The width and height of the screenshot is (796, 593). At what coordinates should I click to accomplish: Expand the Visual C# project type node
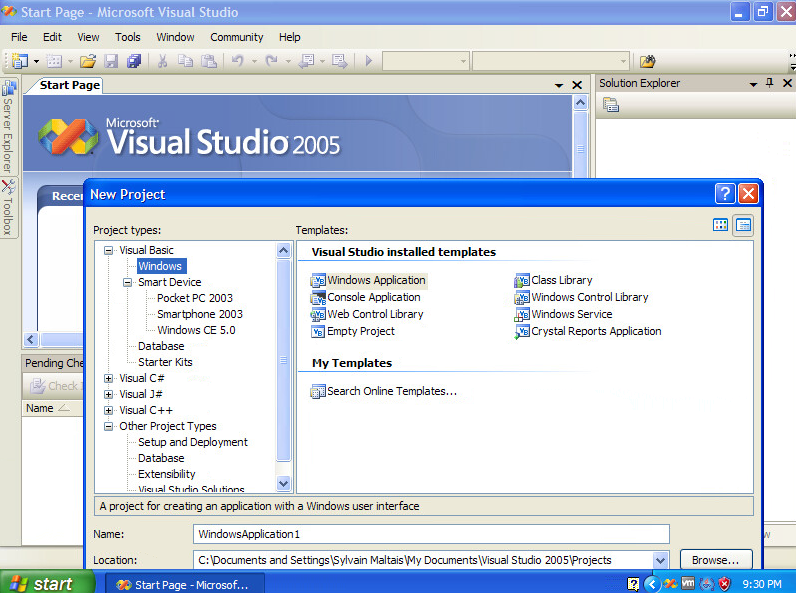coord(109,378)
